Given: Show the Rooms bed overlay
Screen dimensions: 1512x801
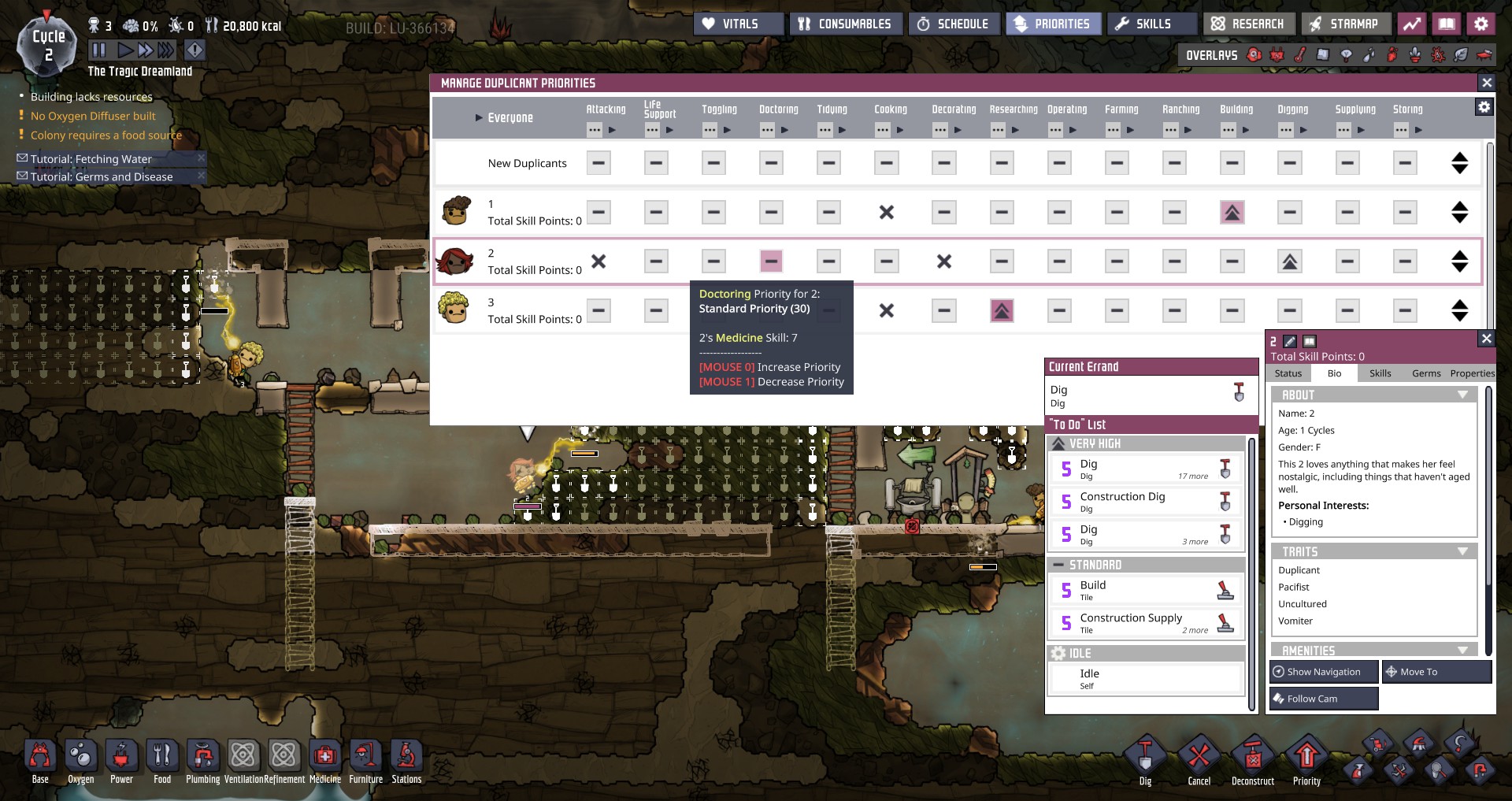Looking at the screenshot, I should pyautogui.click(x=1484, y=55).
